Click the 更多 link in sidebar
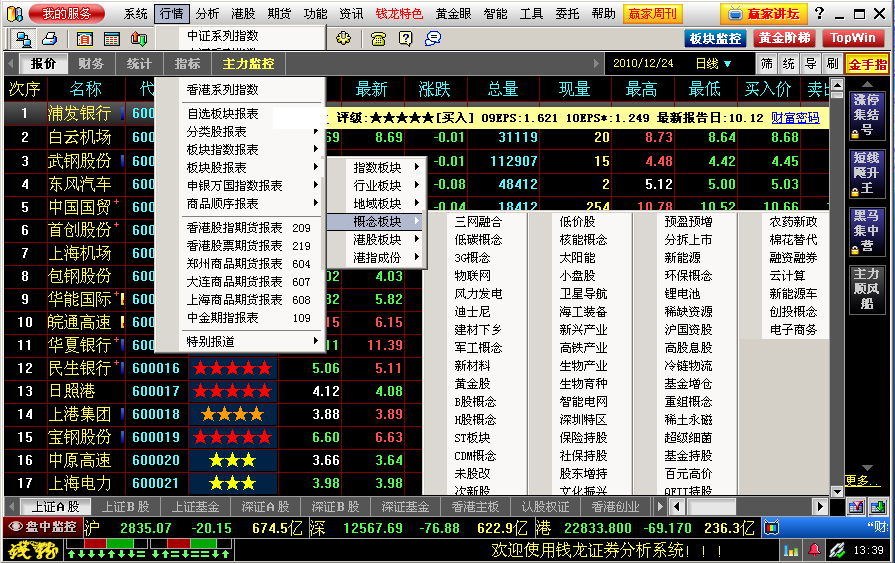The width and height of the screenshot is (895, 563). [860, 480]
